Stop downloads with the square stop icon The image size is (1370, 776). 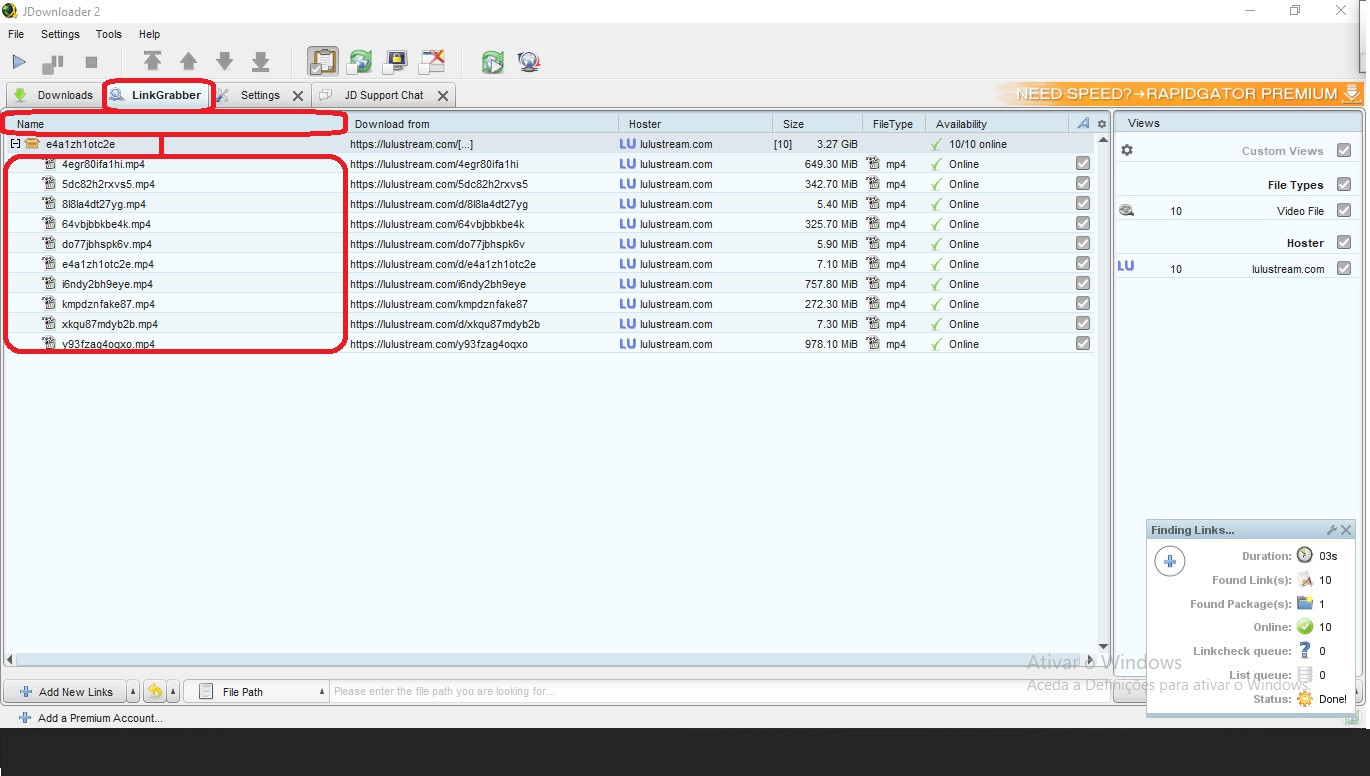click(x=91, y=62)
